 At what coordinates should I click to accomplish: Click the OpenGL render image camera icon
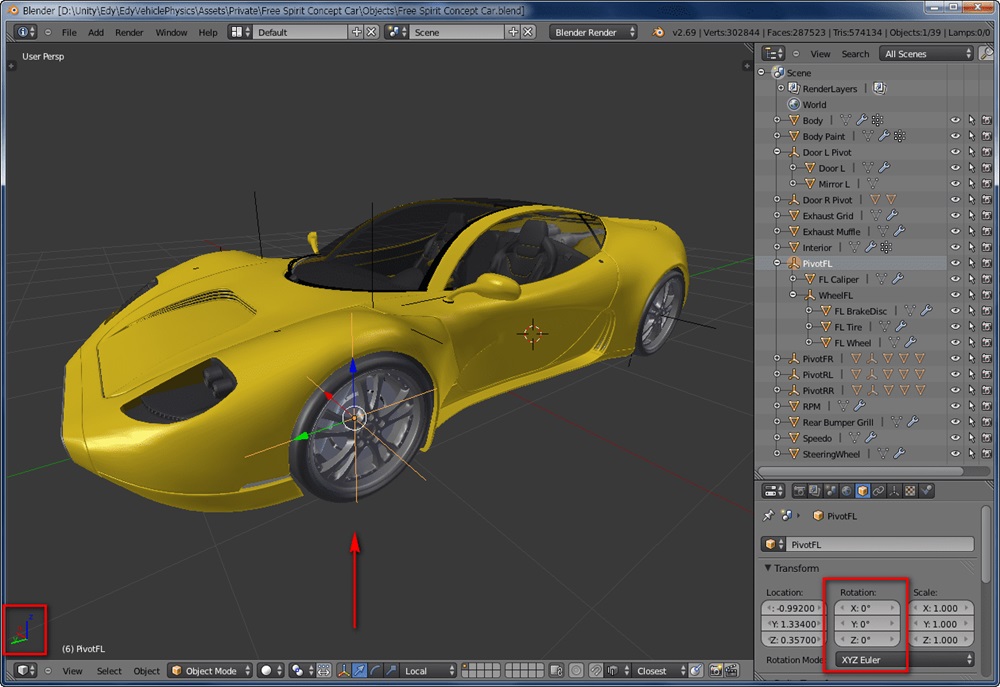pyautogui.click(x=716, y=670)
